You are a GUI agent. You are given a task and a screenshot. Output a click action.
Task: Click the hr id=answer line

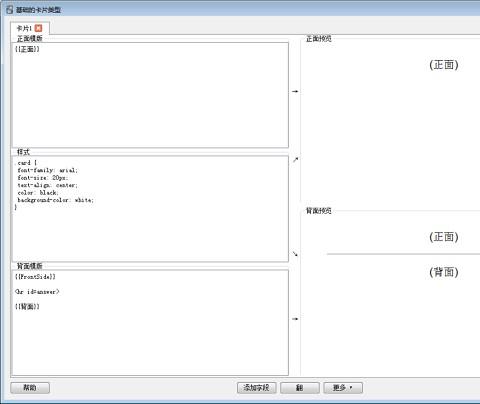pos(37,292)
